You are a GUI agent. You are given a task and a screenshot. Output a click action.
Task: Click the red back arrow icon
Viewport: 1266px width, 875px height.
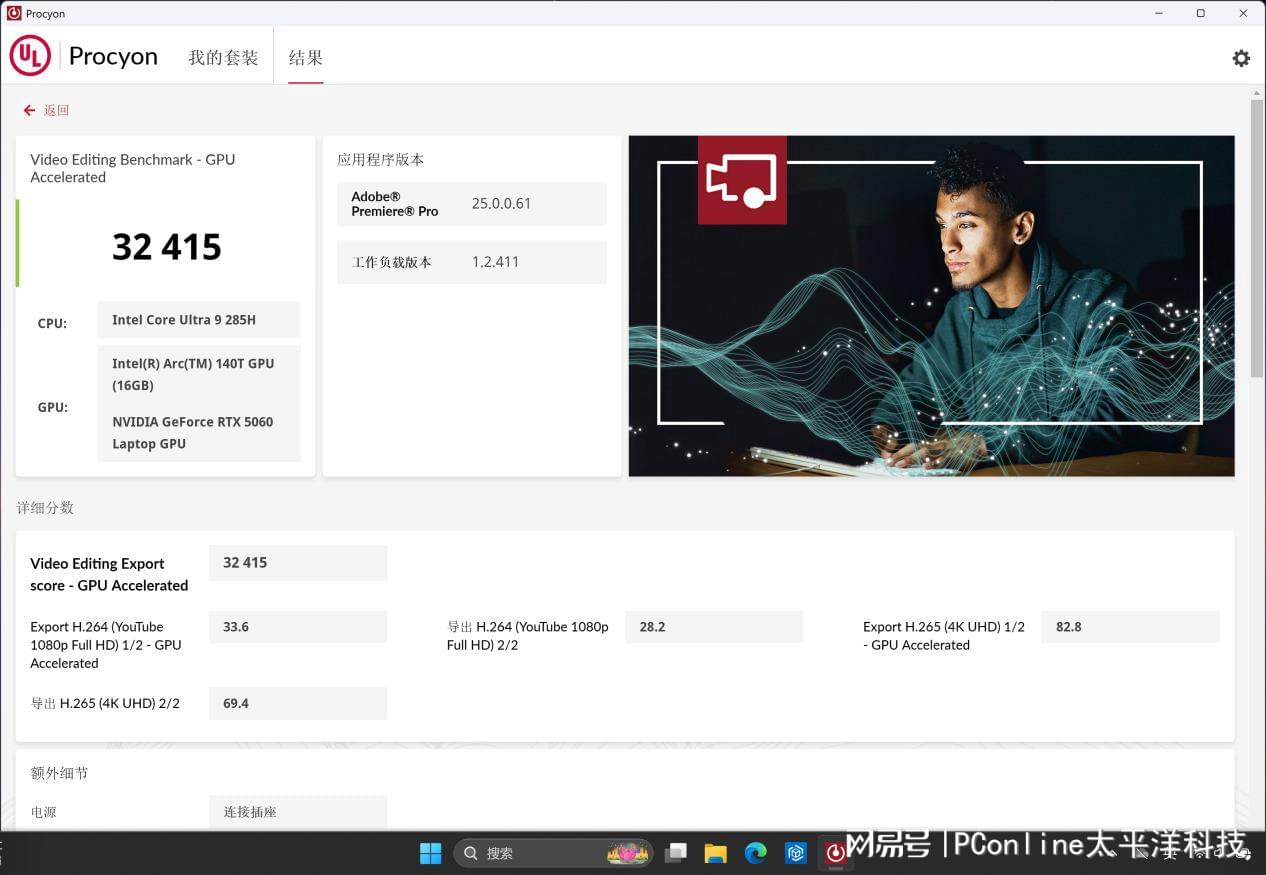click(x=29, y=110)
